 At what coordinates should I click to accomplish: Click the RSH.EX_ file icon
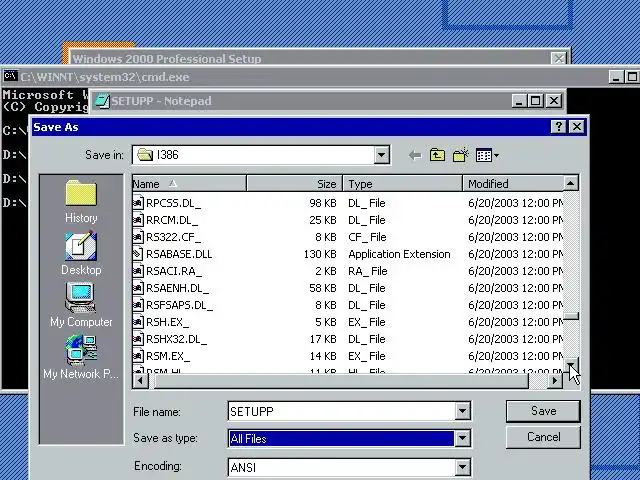[x=138, y=322]
